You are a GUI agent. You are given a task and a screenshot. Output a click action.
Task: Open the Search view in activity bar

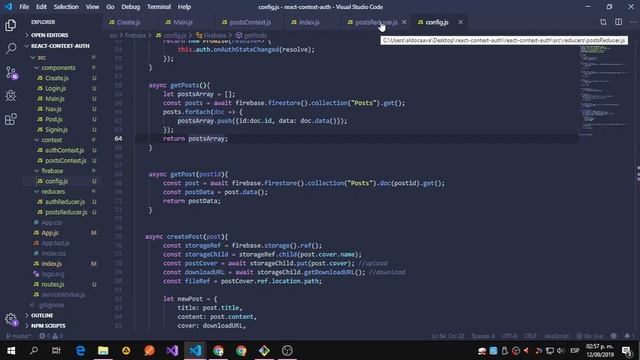11,49
